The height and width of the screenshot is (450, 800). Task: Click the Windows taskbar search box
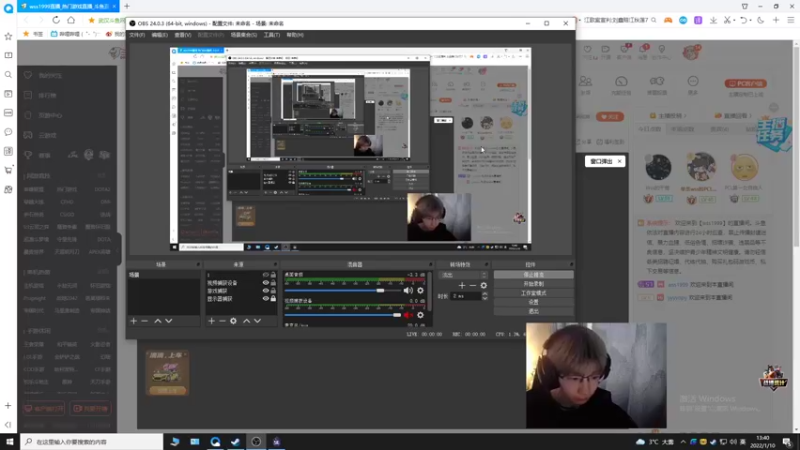click(92, 442)
